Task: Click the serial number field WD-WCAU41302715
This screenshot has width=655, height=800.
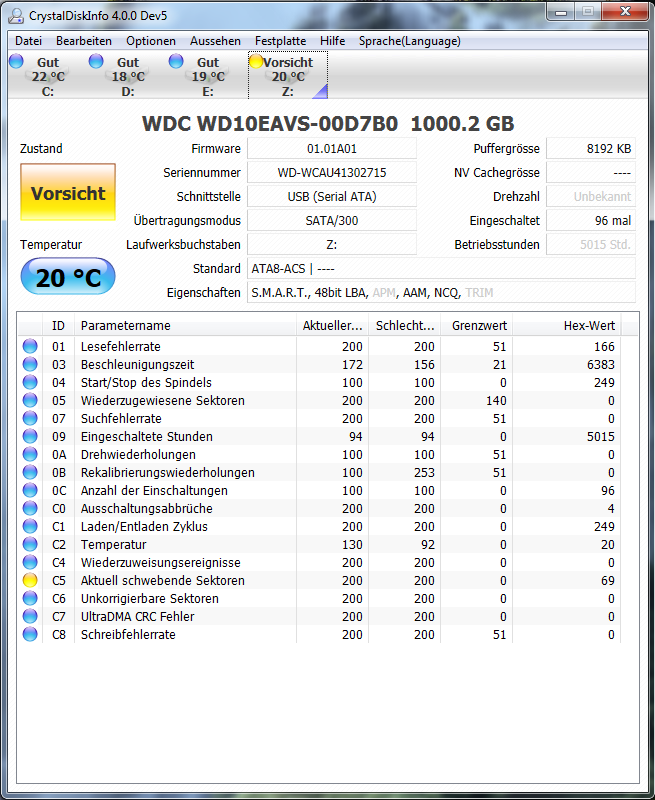Action: tap(332, 172)
